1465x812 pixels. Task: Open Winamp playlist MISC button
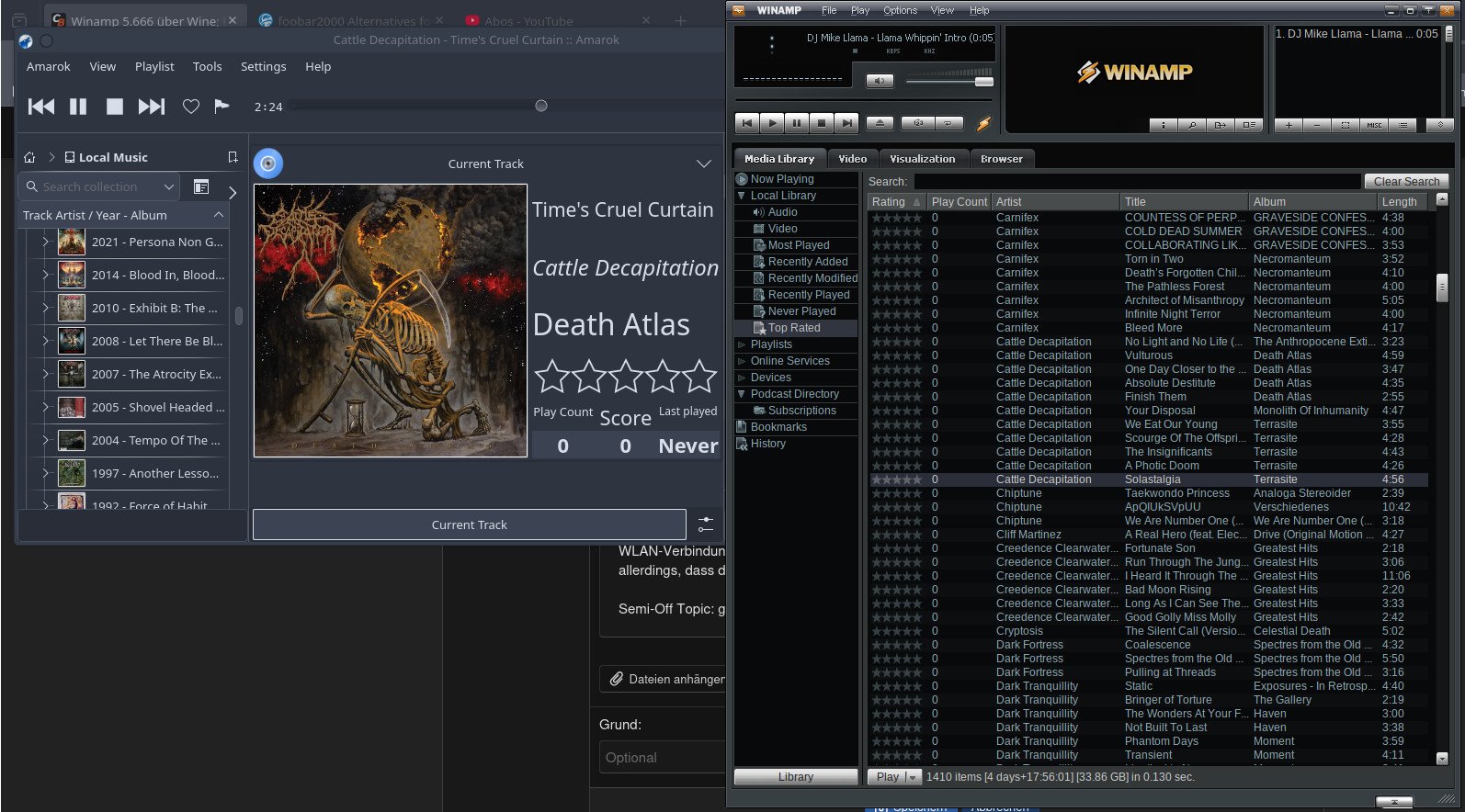click(x=1374, y=125)
